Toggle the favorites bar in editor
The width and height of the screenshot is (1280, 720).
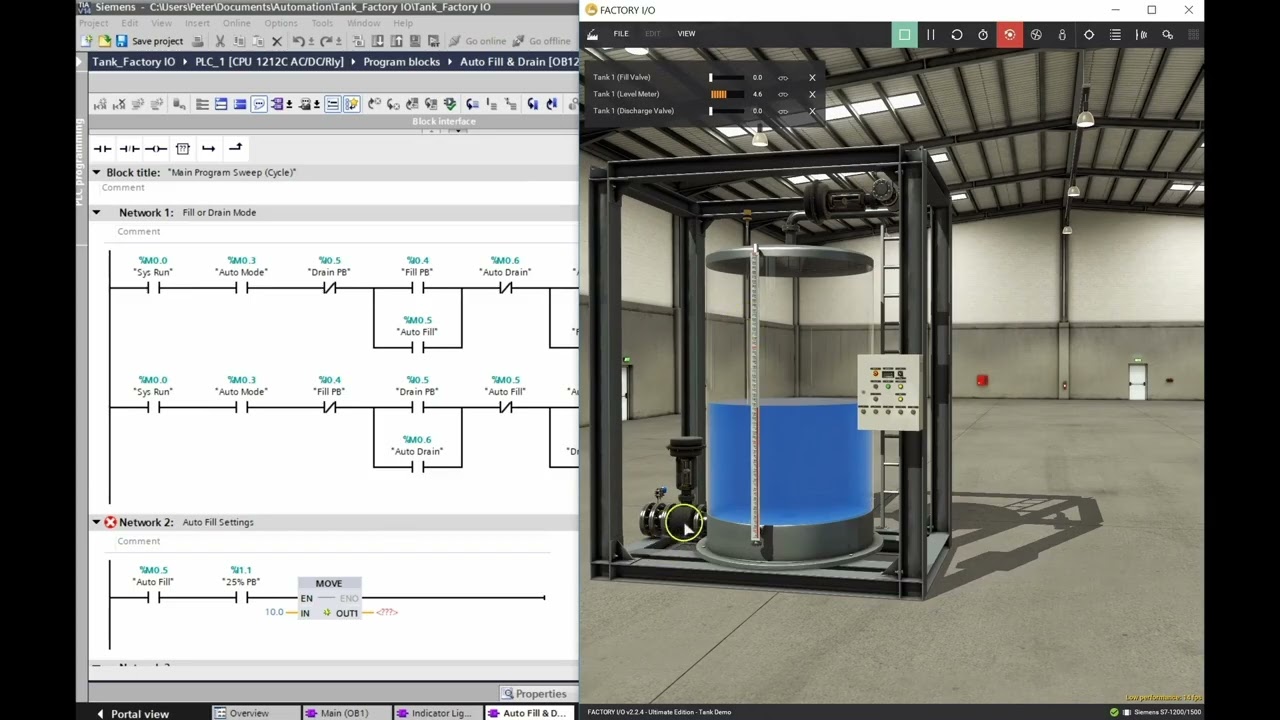point(352,104)
